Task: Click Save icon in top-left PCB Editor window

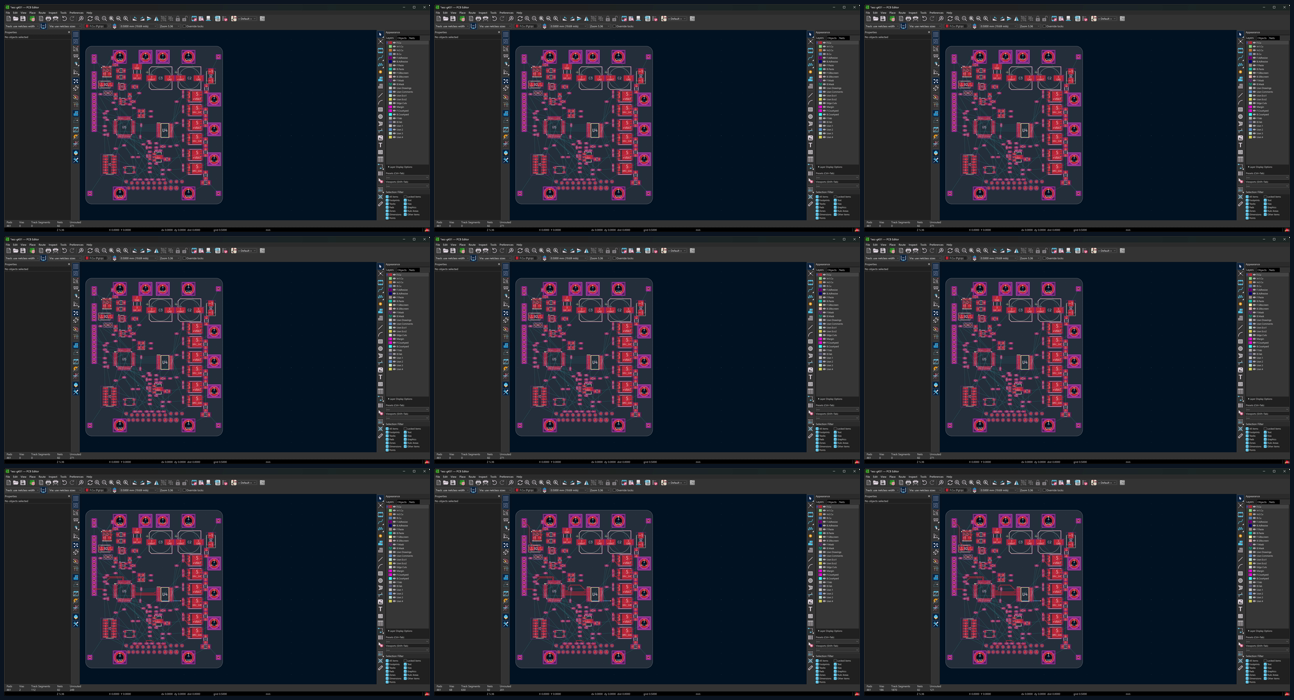Action: [23, 18]
